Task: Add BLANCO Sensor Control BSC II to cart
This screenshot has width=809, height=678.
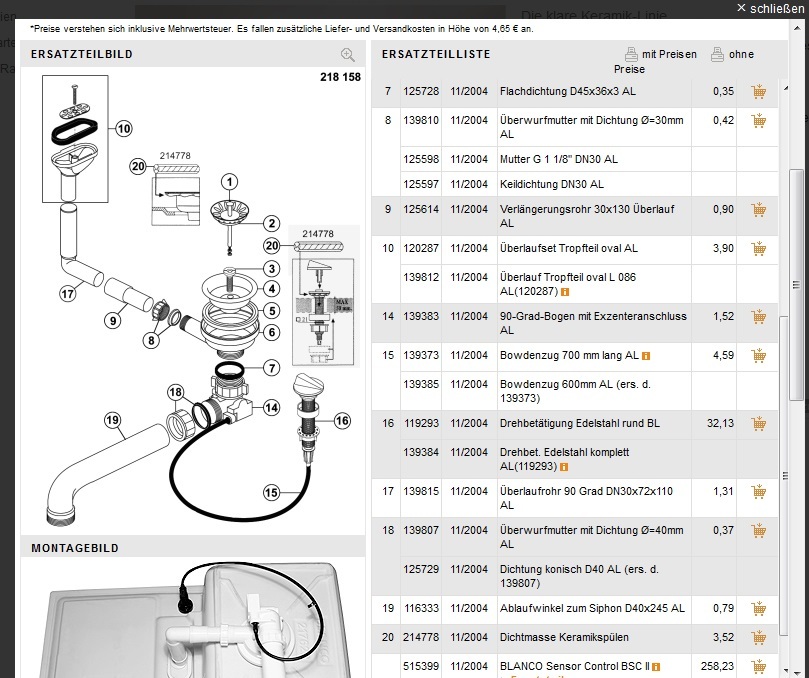Action: (758, 666)
